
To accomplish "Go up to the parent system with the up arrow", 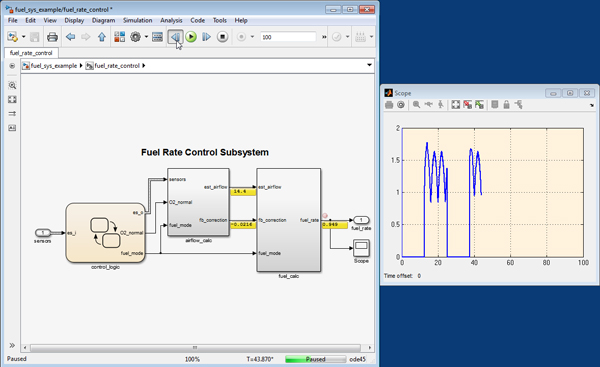I will pos(102,37).
